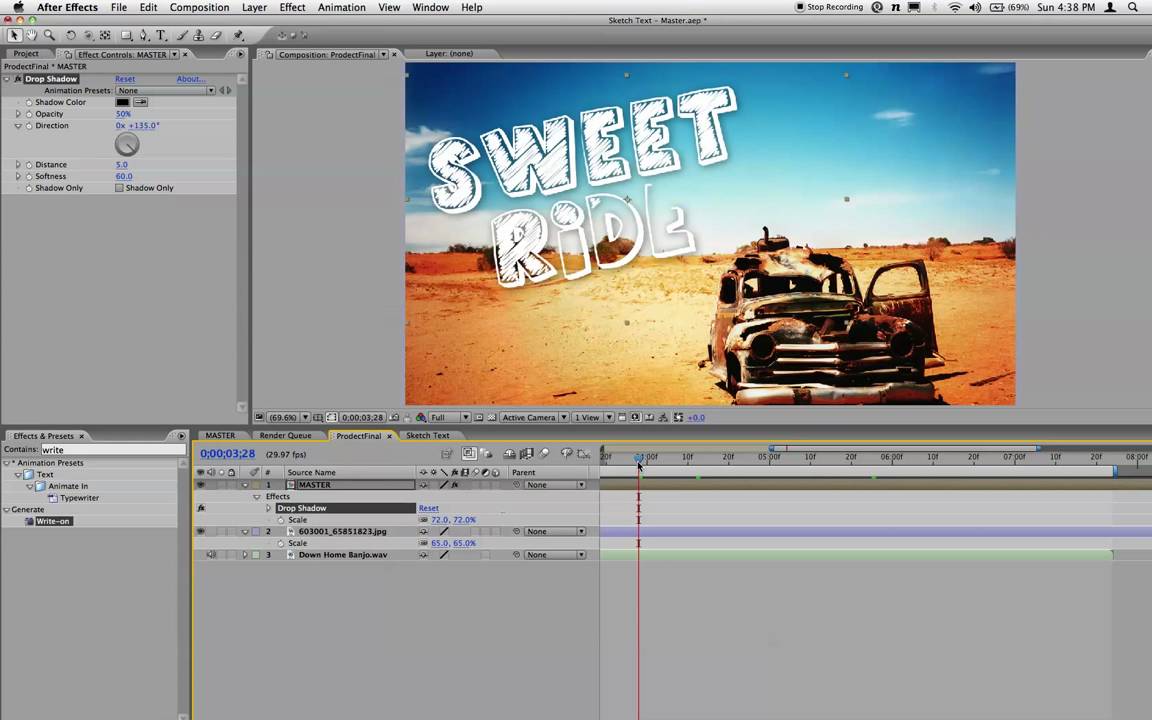Image resolution: width=1152 pixels, height=720 pixels.
Task: Toggle MASTER layer Scale stopwatch
Action: (281, 520)
